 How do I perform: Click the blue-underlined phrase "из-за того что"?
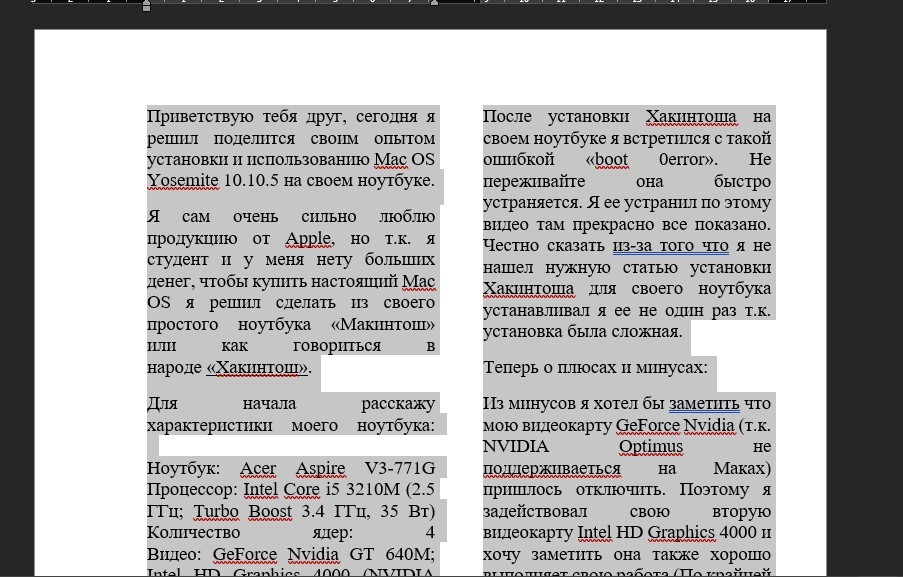(671, 246)
